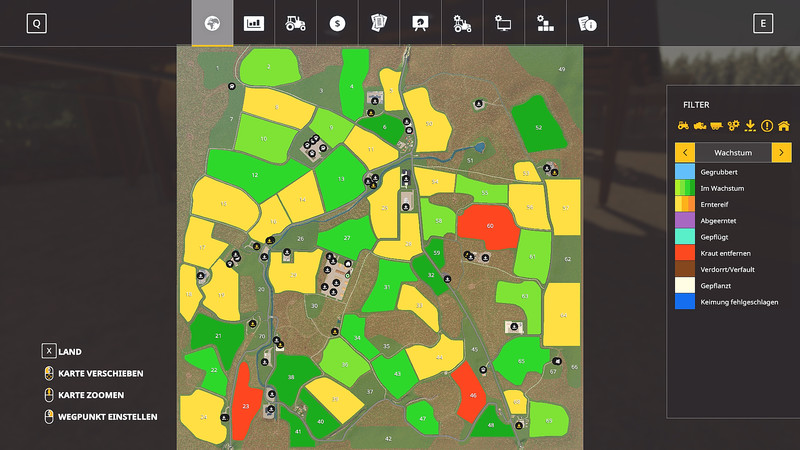Click the Gepflanzt cream swatch

[685, 286]
